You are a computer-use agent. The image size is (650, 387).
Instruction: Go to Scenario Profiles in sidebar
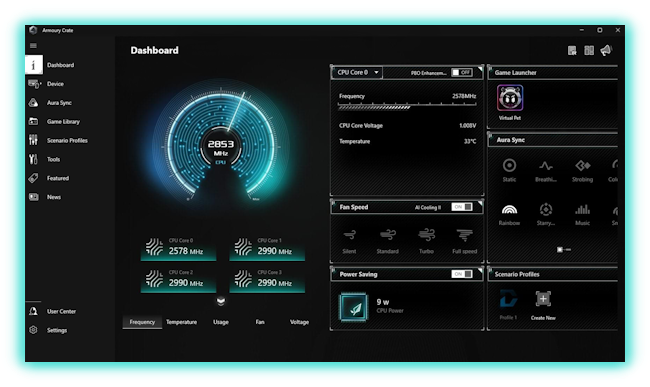67,140
